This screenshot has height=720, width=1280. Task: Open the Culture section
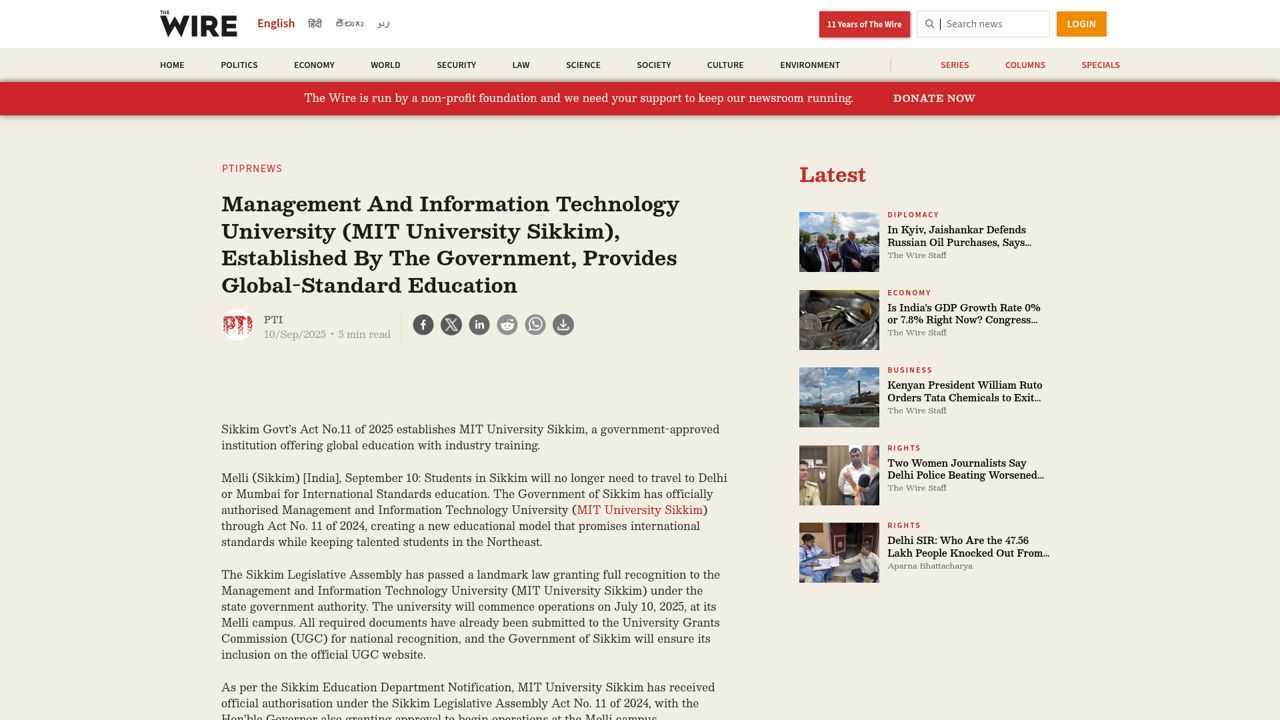[725, 65]
